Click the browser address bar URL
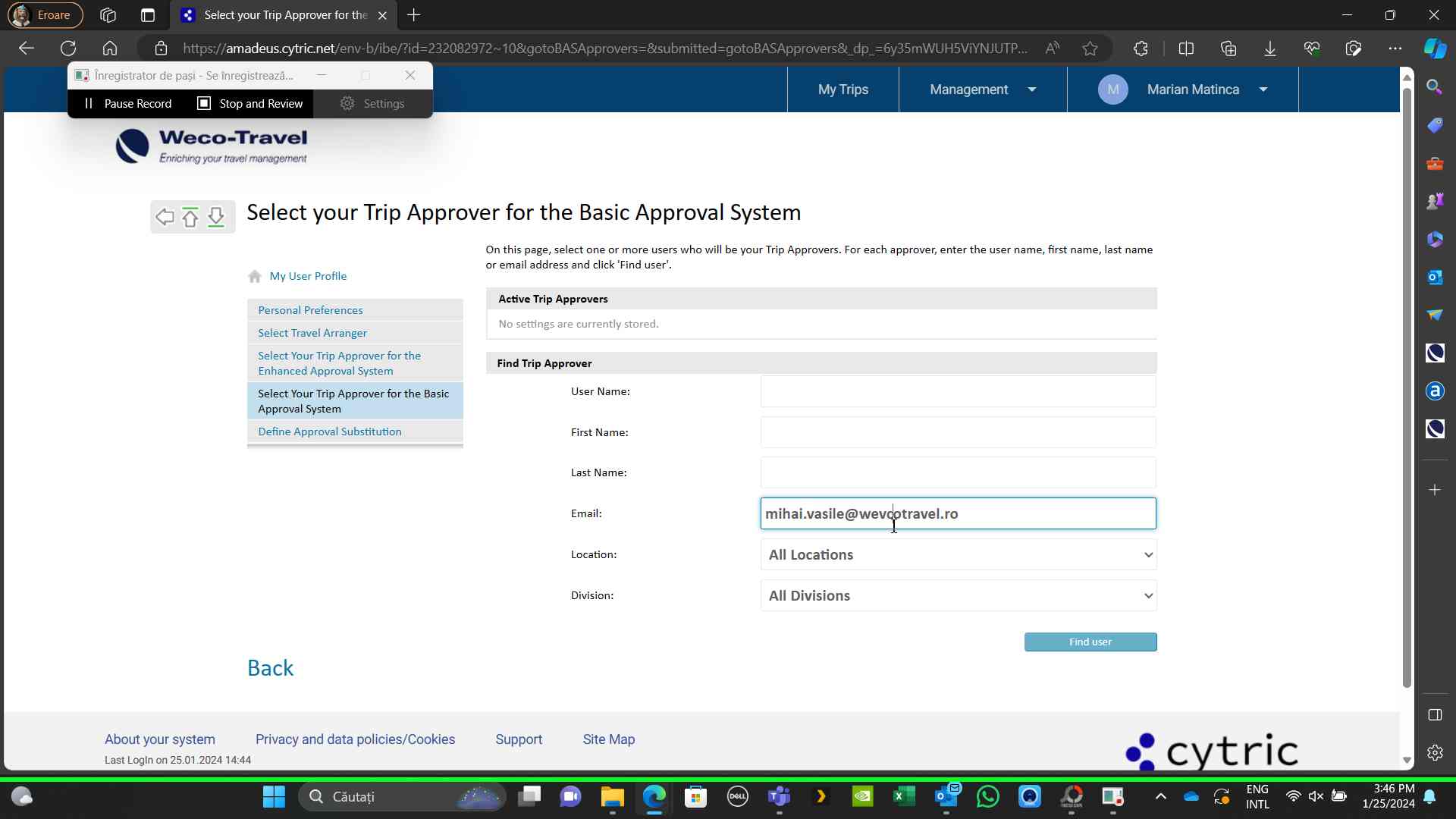1456x819 pixels. click(x=605, y=49)
